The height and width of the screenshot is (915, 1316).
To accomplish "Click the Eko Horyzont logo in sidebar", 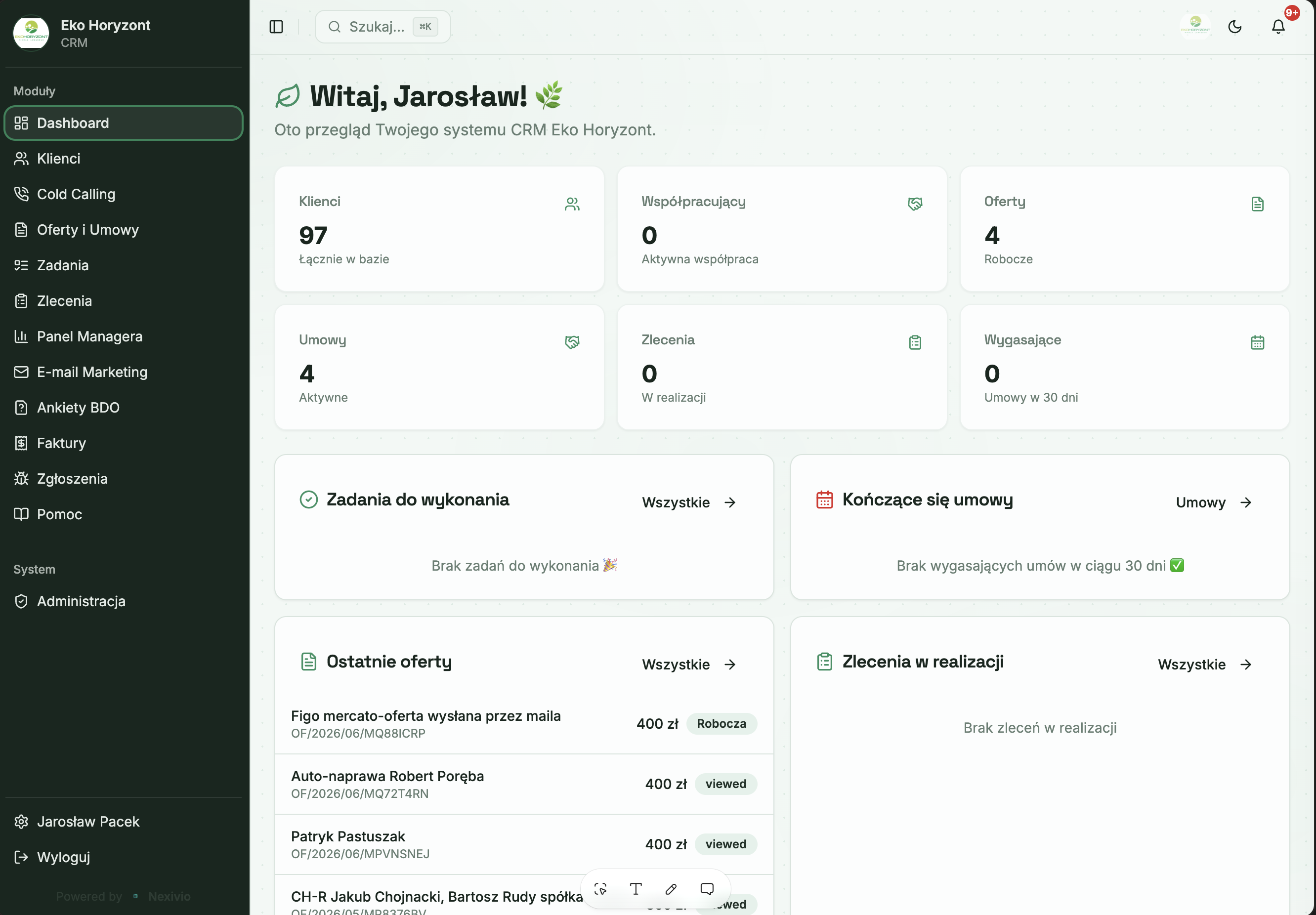I will pos(32,33).
